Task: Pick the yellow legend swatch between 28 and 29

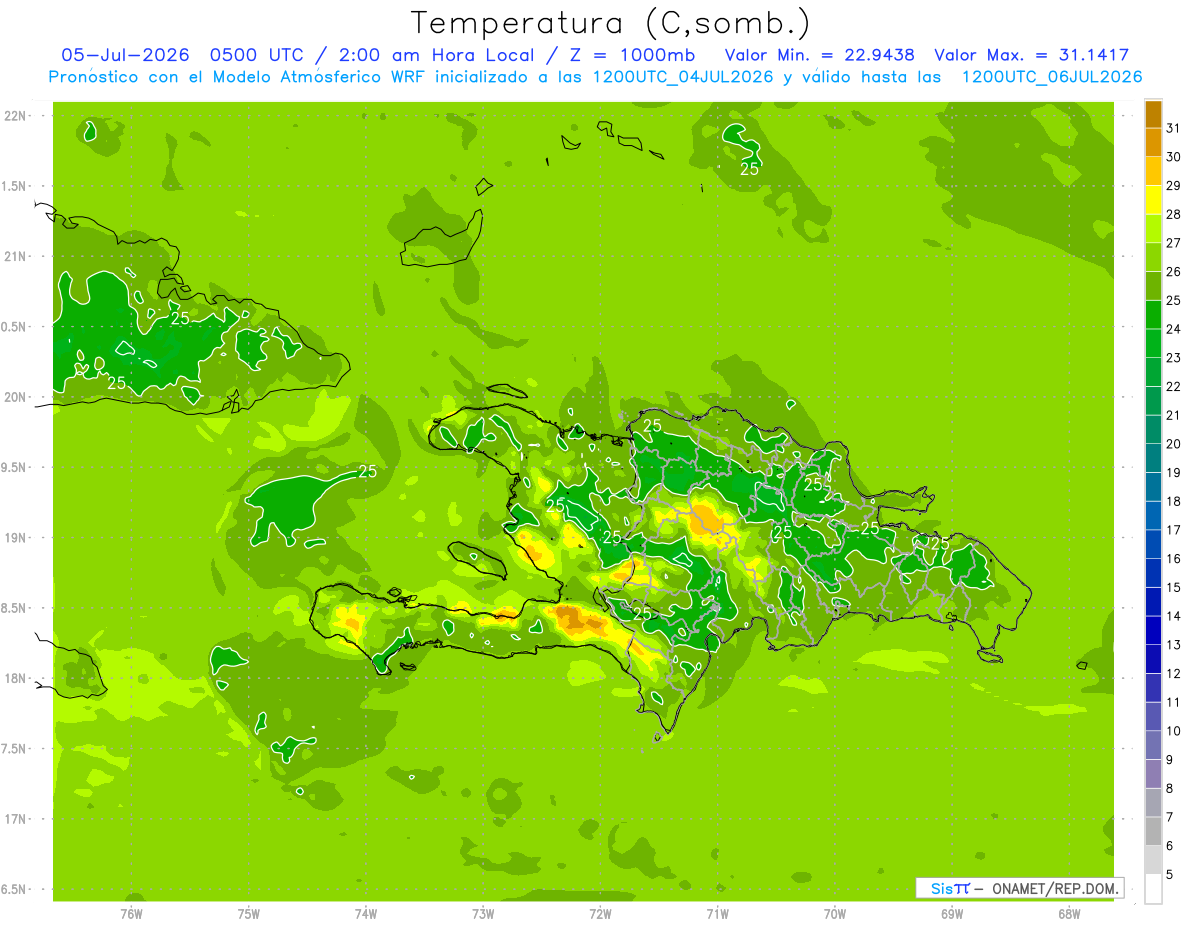Action: pos(1153,200)
